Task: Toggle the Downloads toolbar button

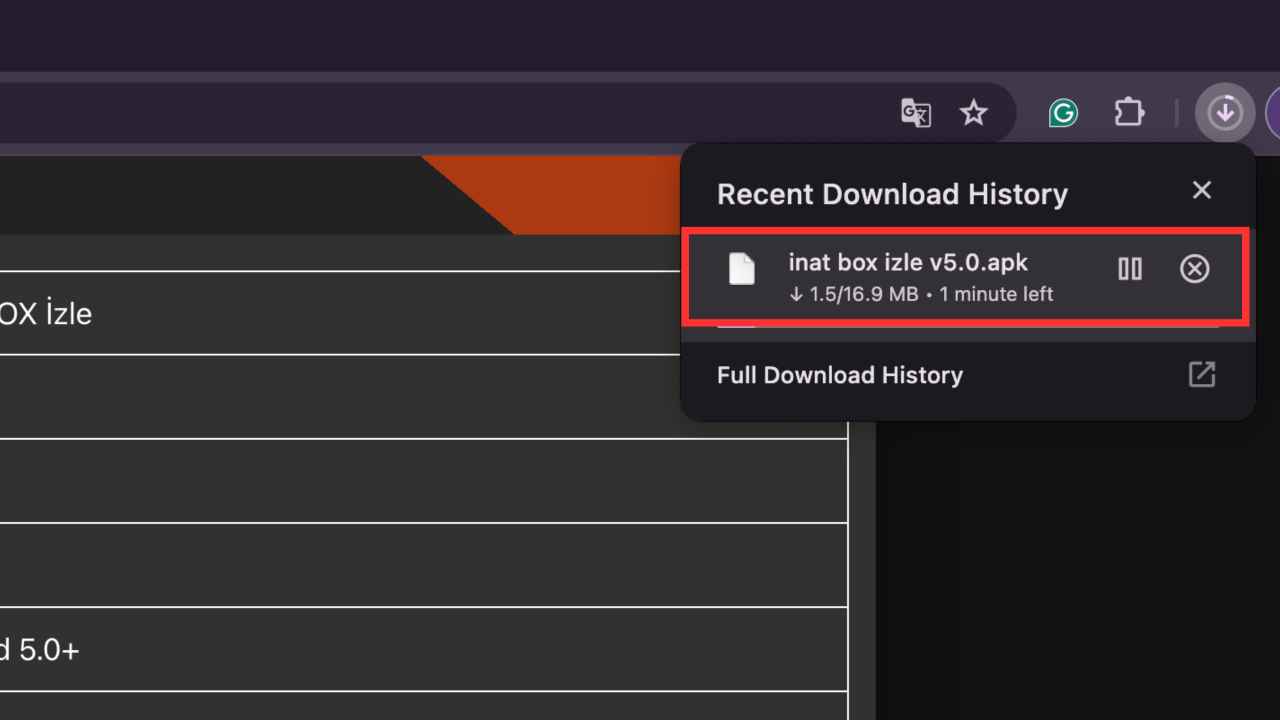Action: click(1224, 113)
